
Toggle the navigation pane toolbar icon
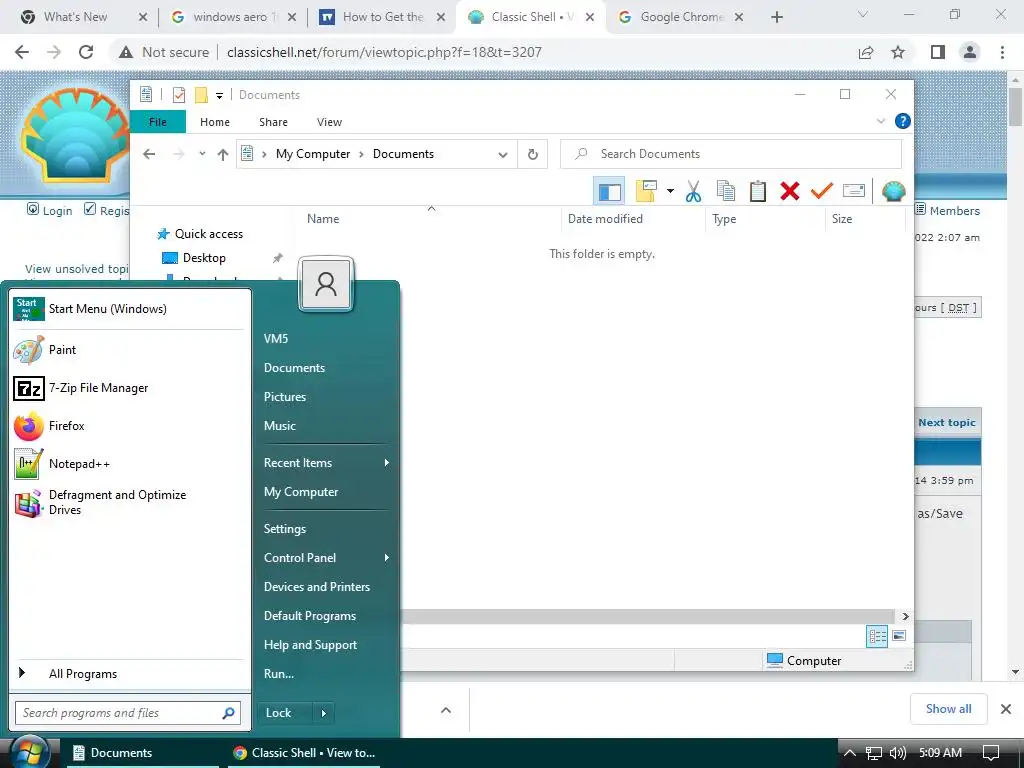pos(609,191)
